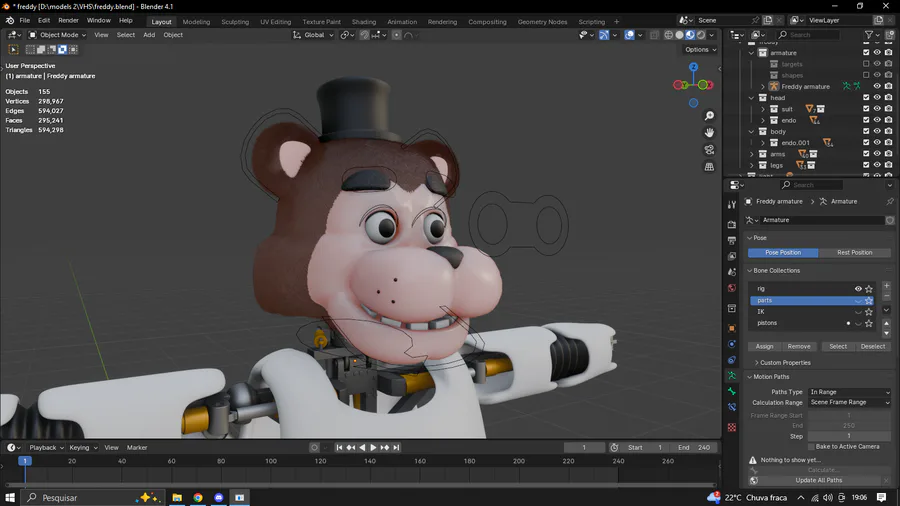Open the Bone properties tab (green bone)
Screen dimensions: 900x506
732,391
